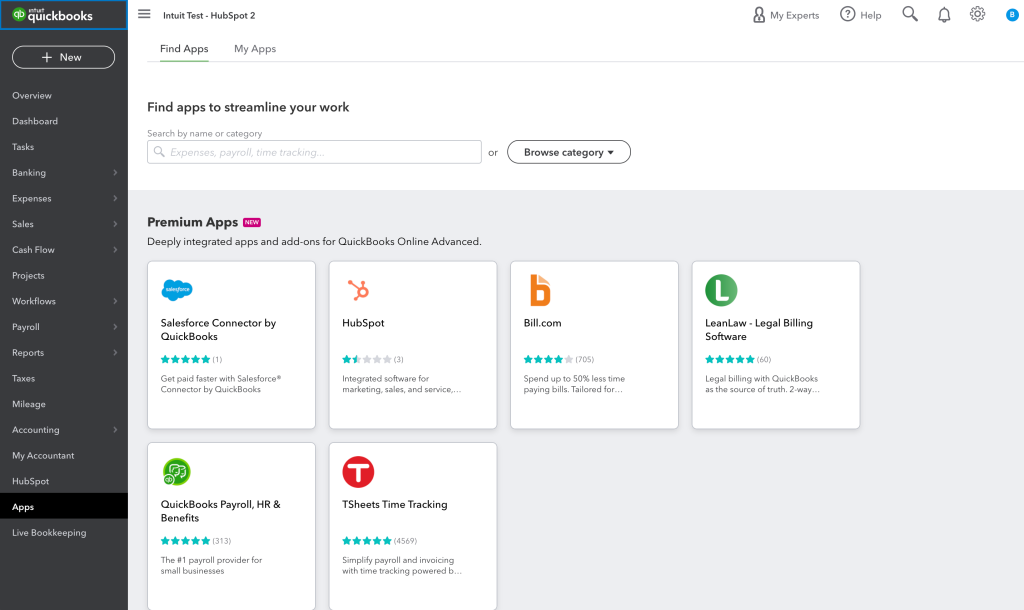The image size is (1024, 610).
Task: Expand the Reports submenu arrow
Action: point(115,353)
